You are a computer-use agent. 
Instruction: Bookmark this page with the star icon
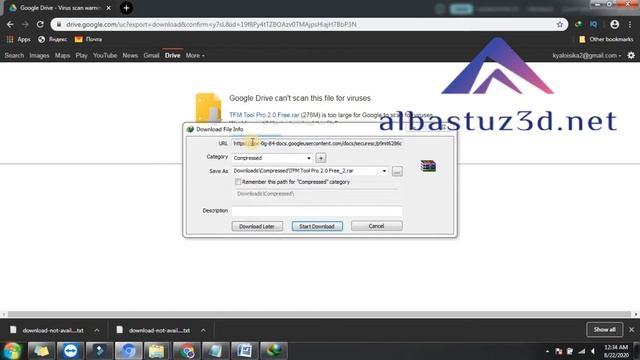(560, 24)
